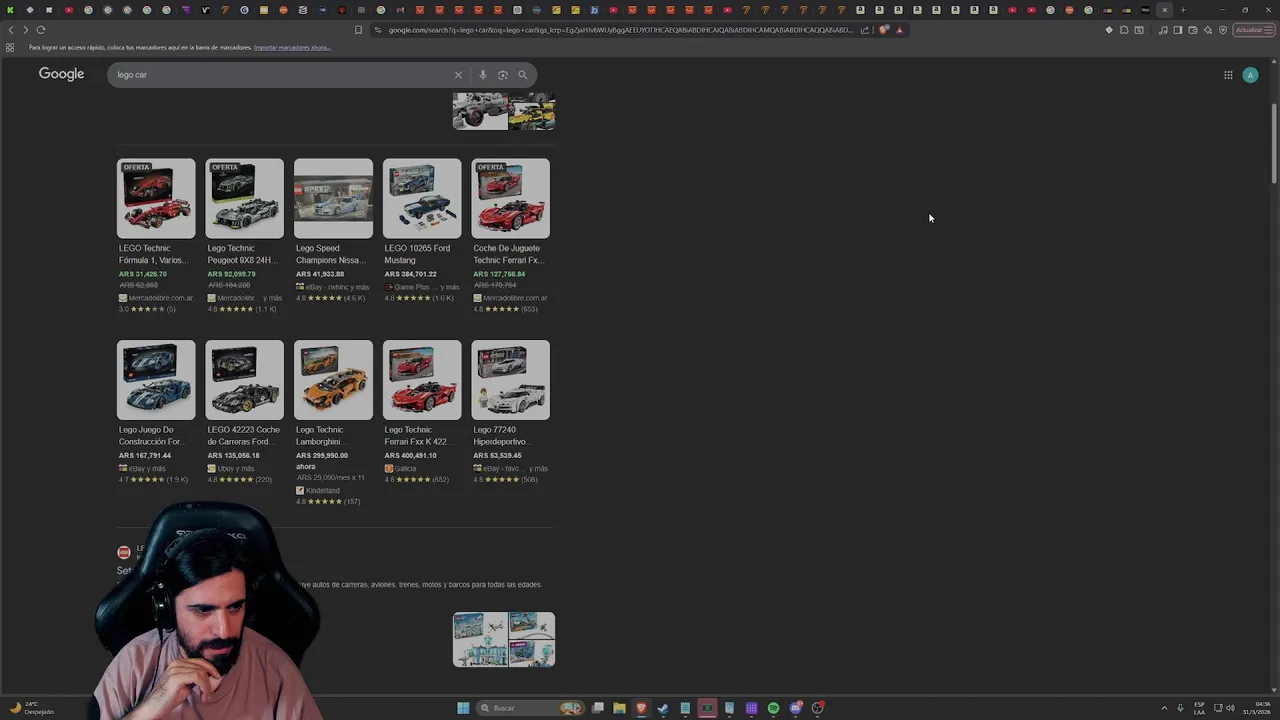Open Importar marcadores ahora link

pyautogui.click(x=292, y=48)
